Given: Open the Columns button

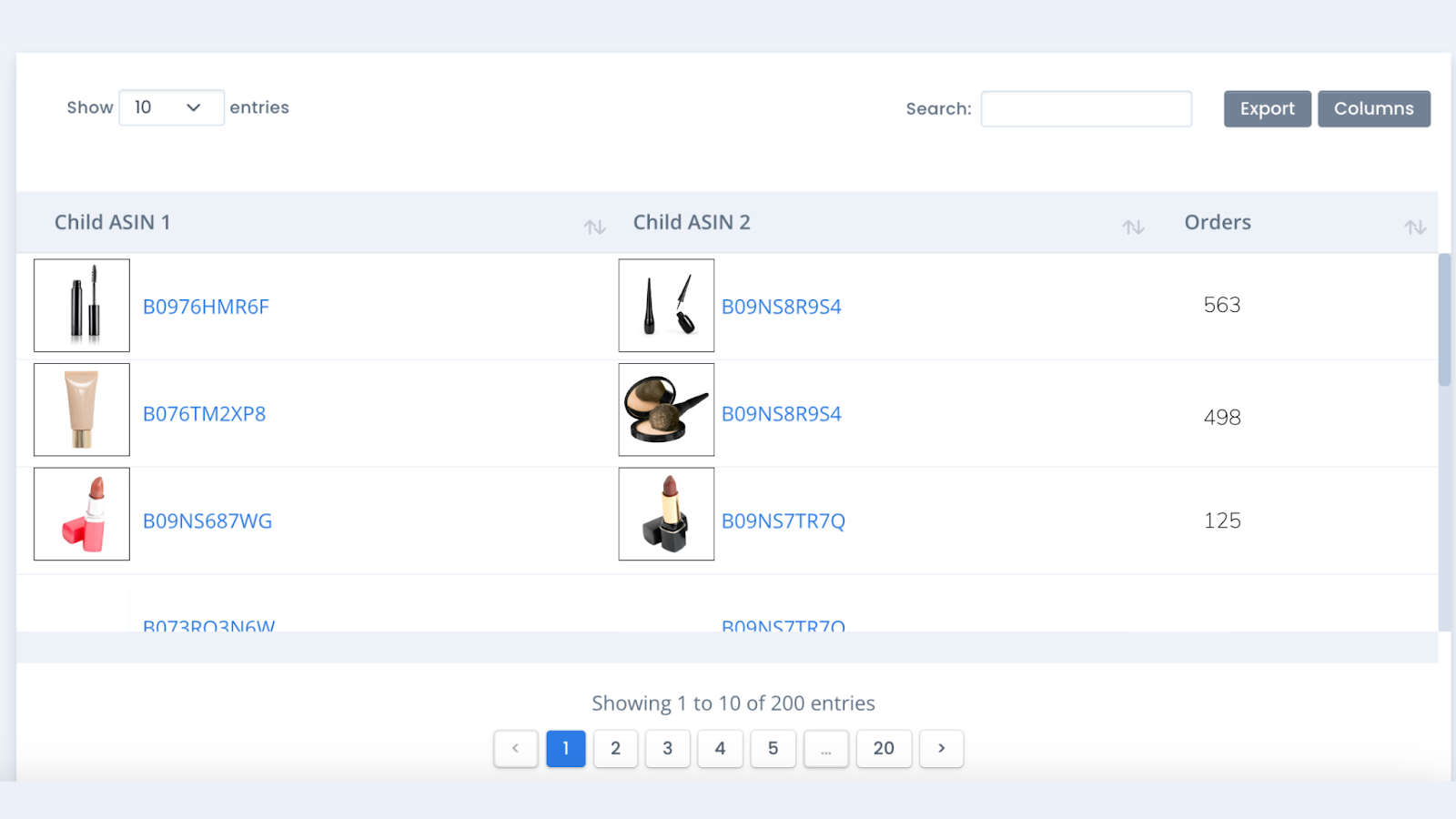Looking at the screenshot, I should pyautogui.click(x=1374, y=108).
